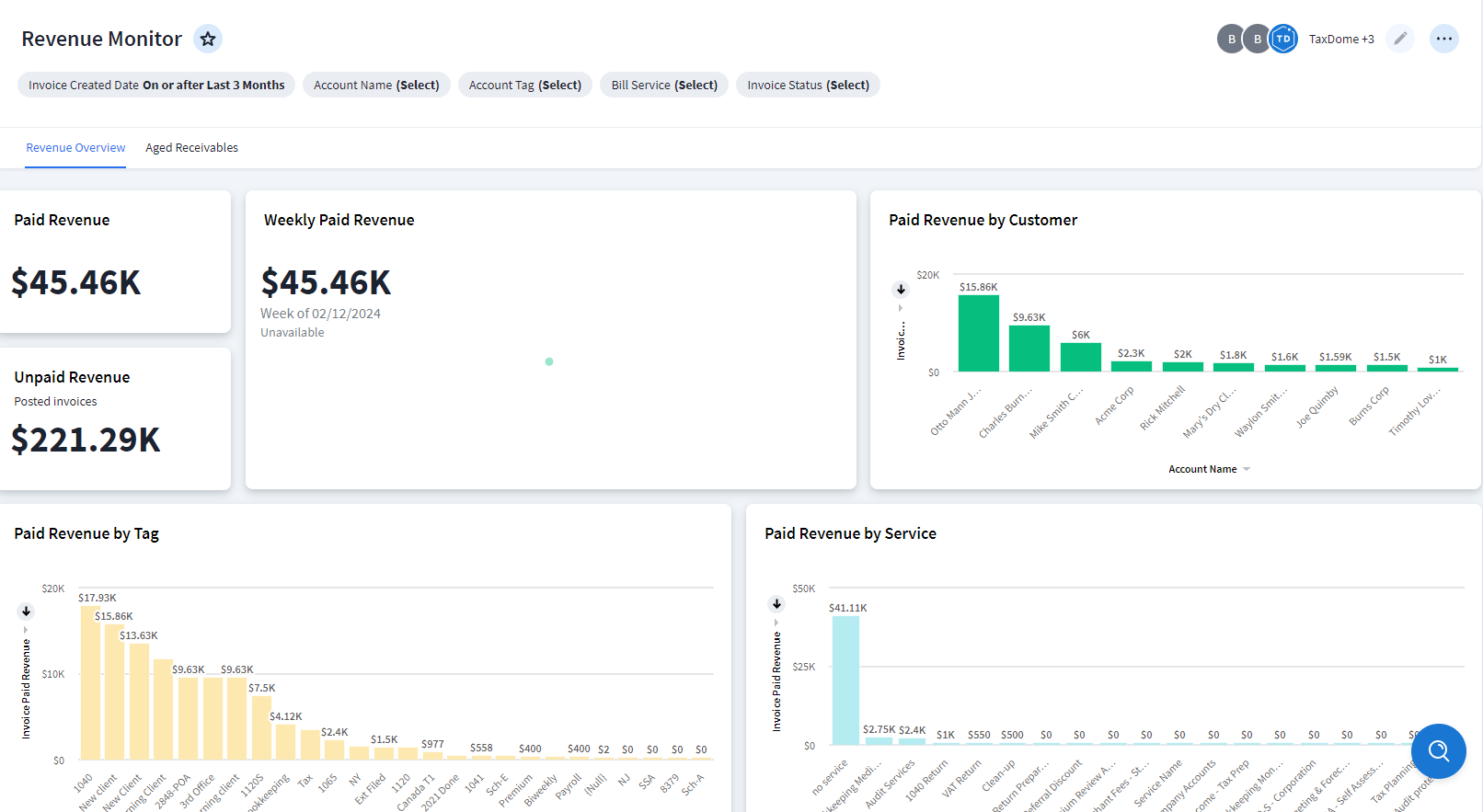Screen dimensions: 1483x812
Task: Click the $41.11K no service bar
Action: (845, 680)
